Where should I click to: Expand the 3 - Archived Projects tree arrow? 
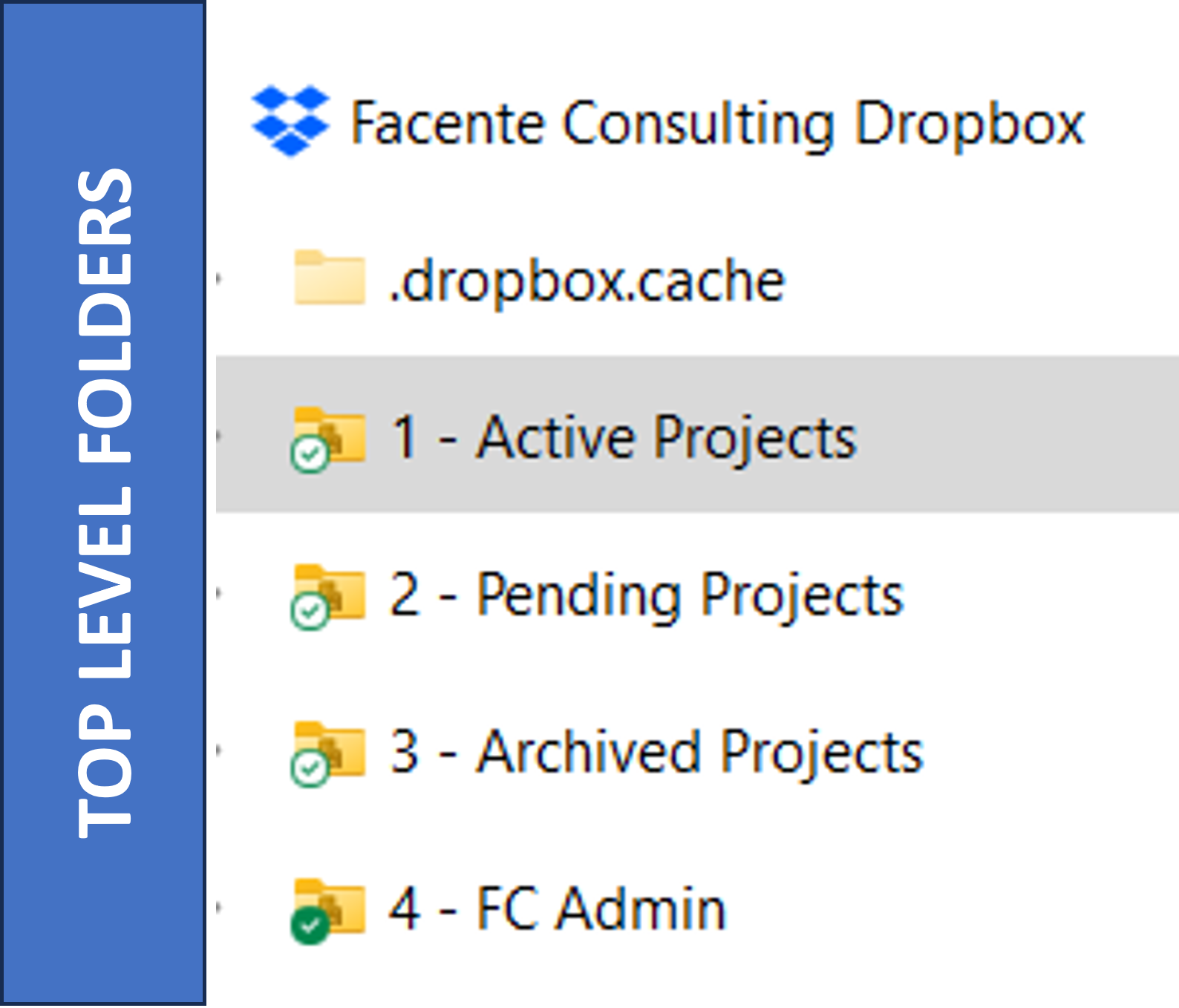pos(219,750)
